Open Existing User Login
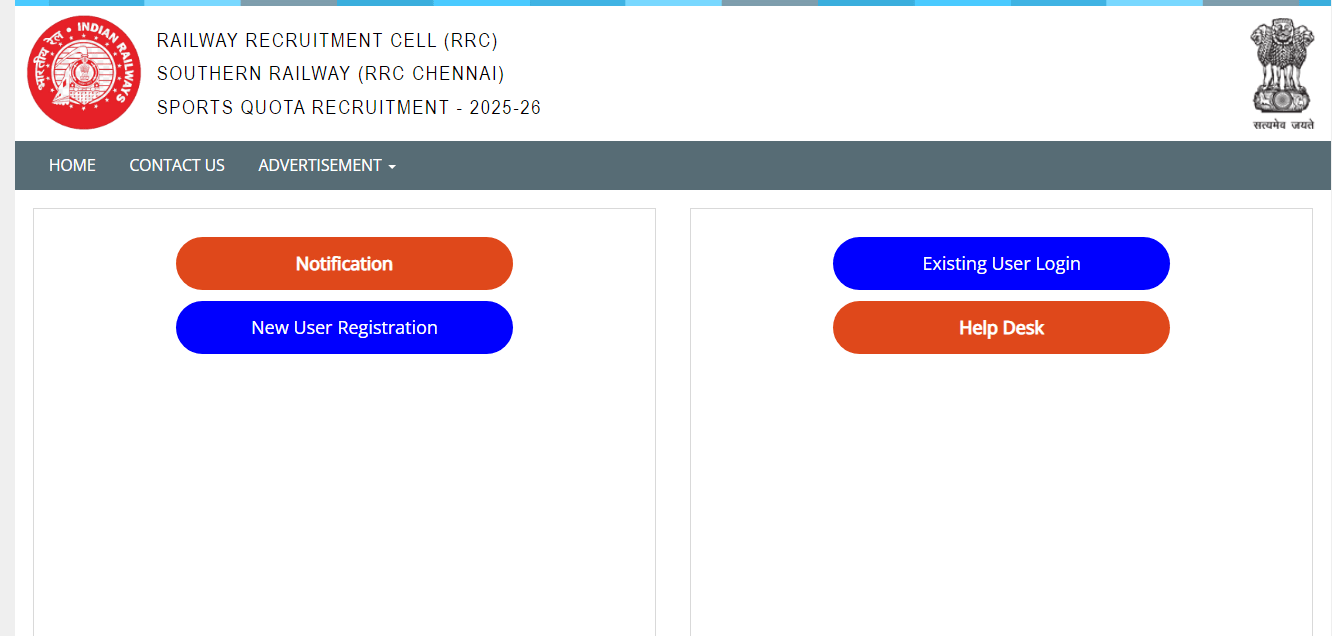Viewport: 1332px width, 636px height. [x=1001, y=264]
